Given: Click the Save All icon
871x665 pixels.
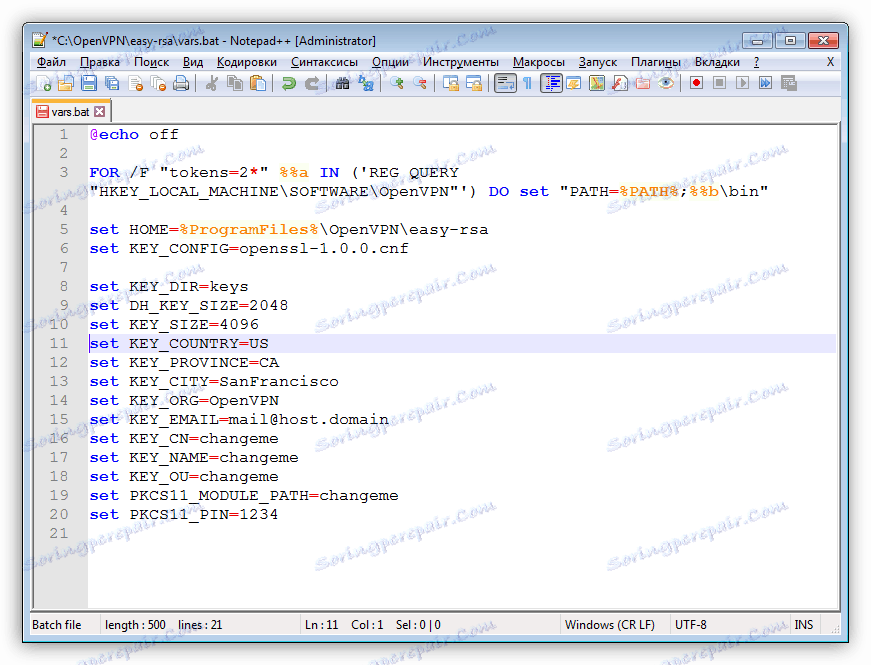Looking at the screenshot, I should pos(112,83).
